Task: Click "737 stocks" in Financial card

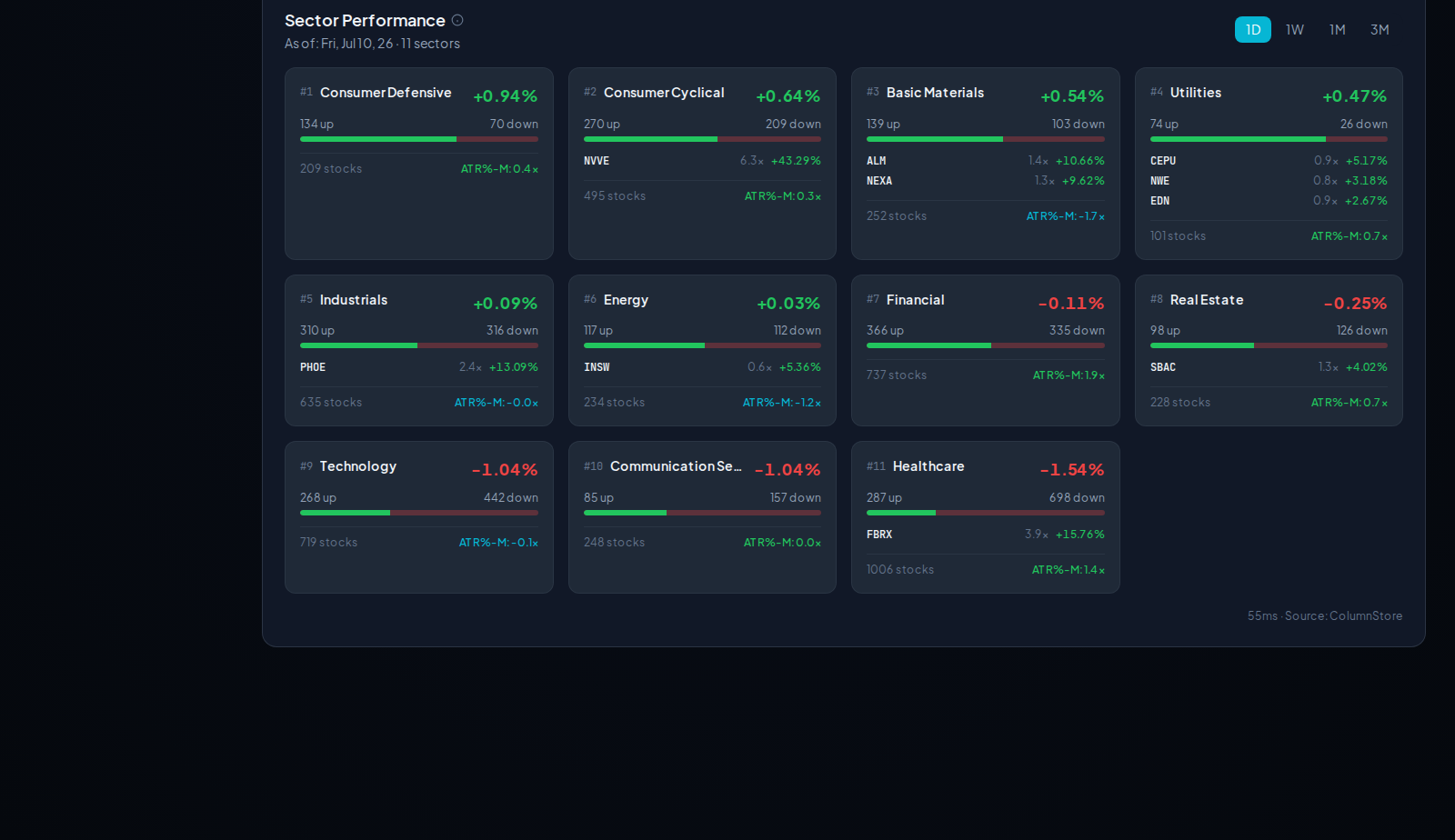Action: [897, 375]
